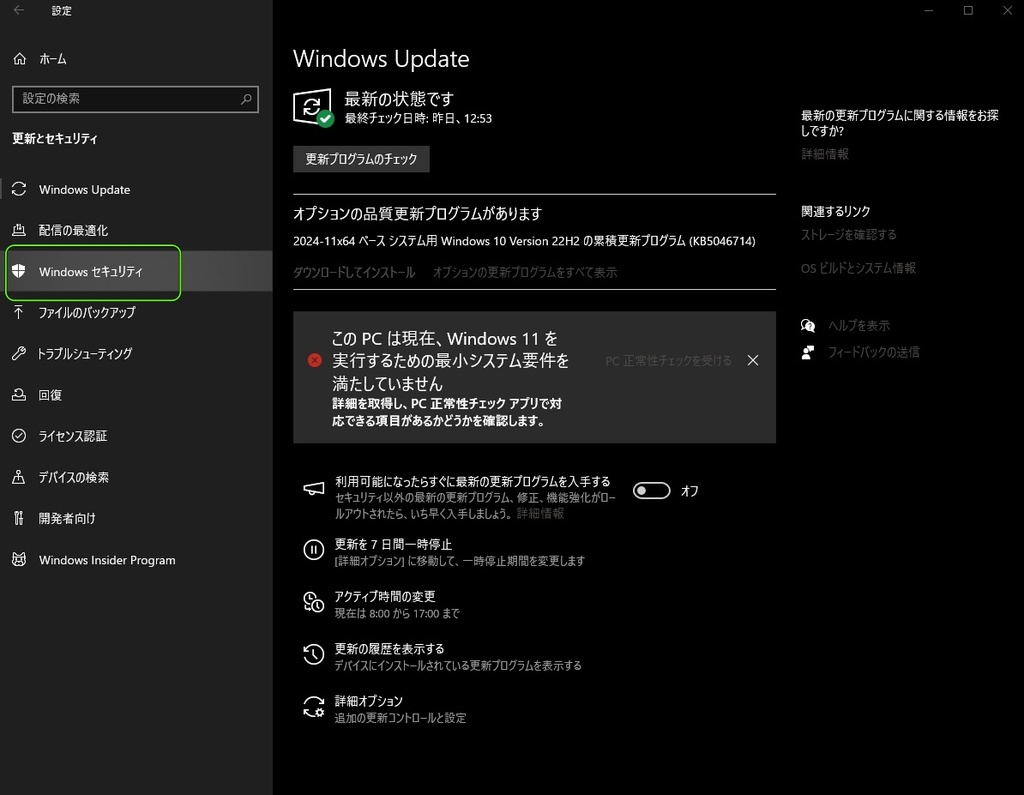Click the delivery optimization icon beside 配信の最適化
This screenshot has width=1024, height=795.
19,230
